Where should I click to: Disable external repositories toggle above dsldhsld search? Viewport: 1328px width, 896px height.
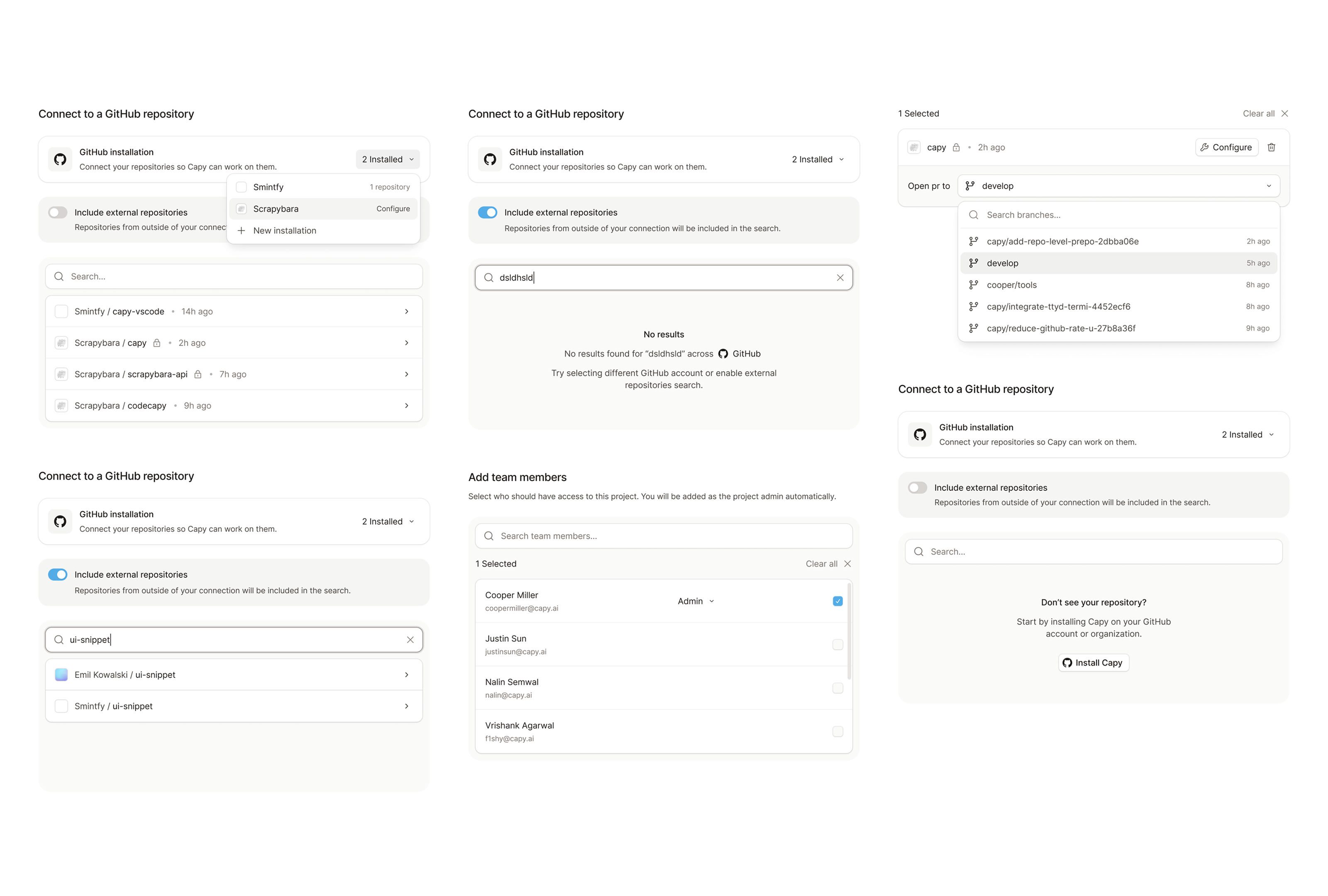(x=488, y=212)
